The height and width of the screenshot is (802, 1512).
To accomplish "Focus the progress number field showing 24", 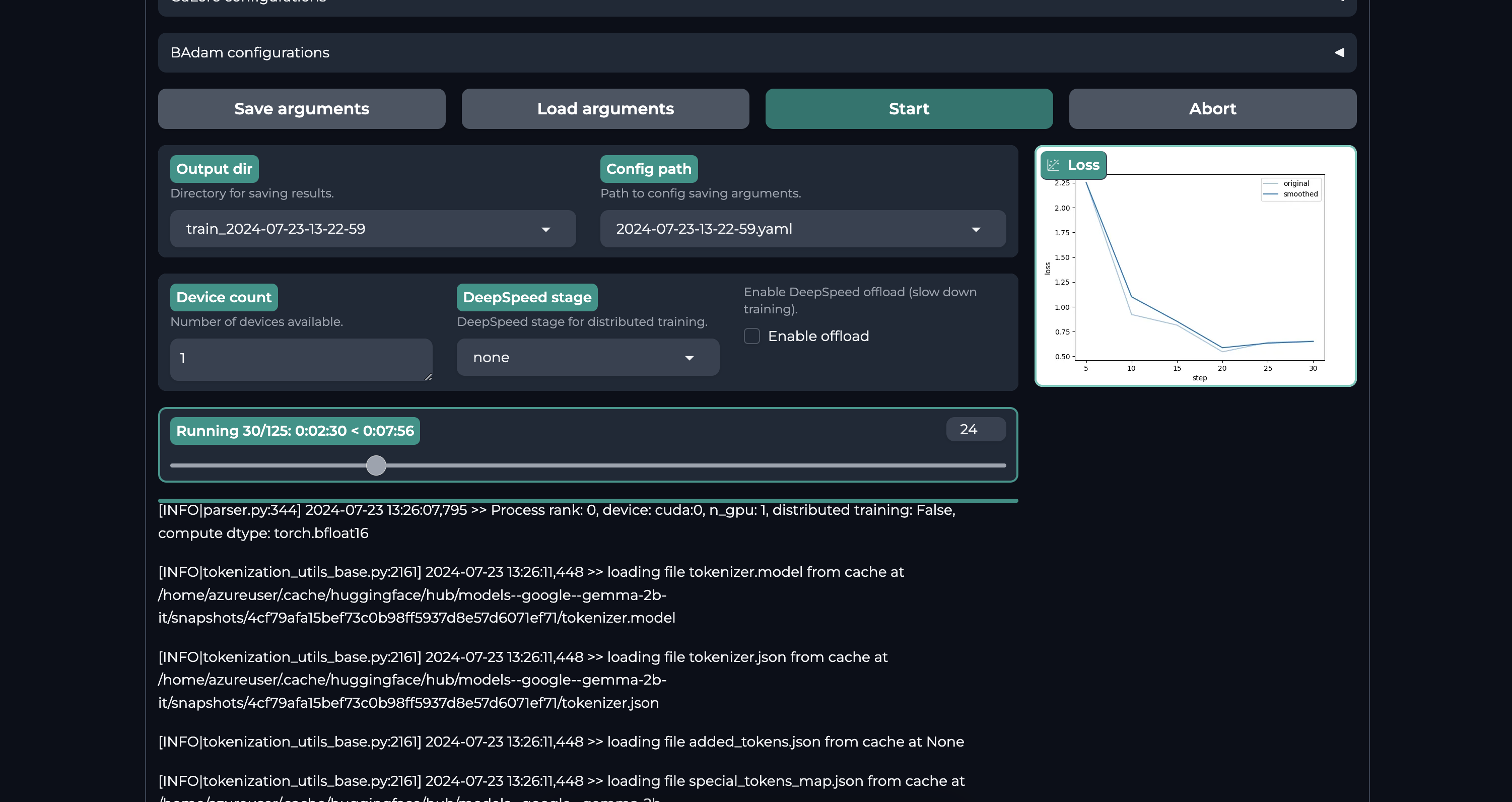I will (x=975, y=430).
